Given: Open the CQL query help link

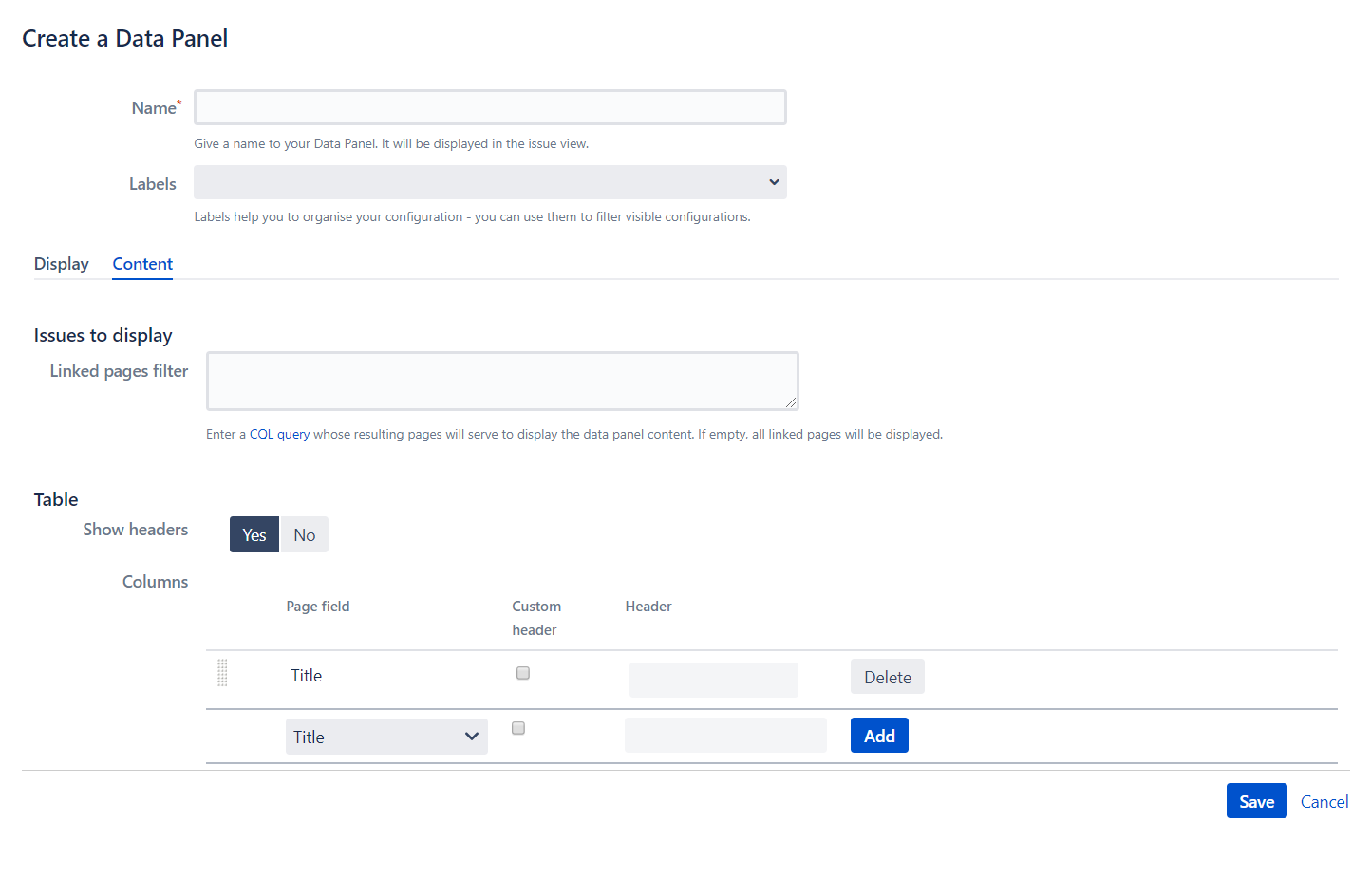Looking at the screenshot, I should [278, 434].
